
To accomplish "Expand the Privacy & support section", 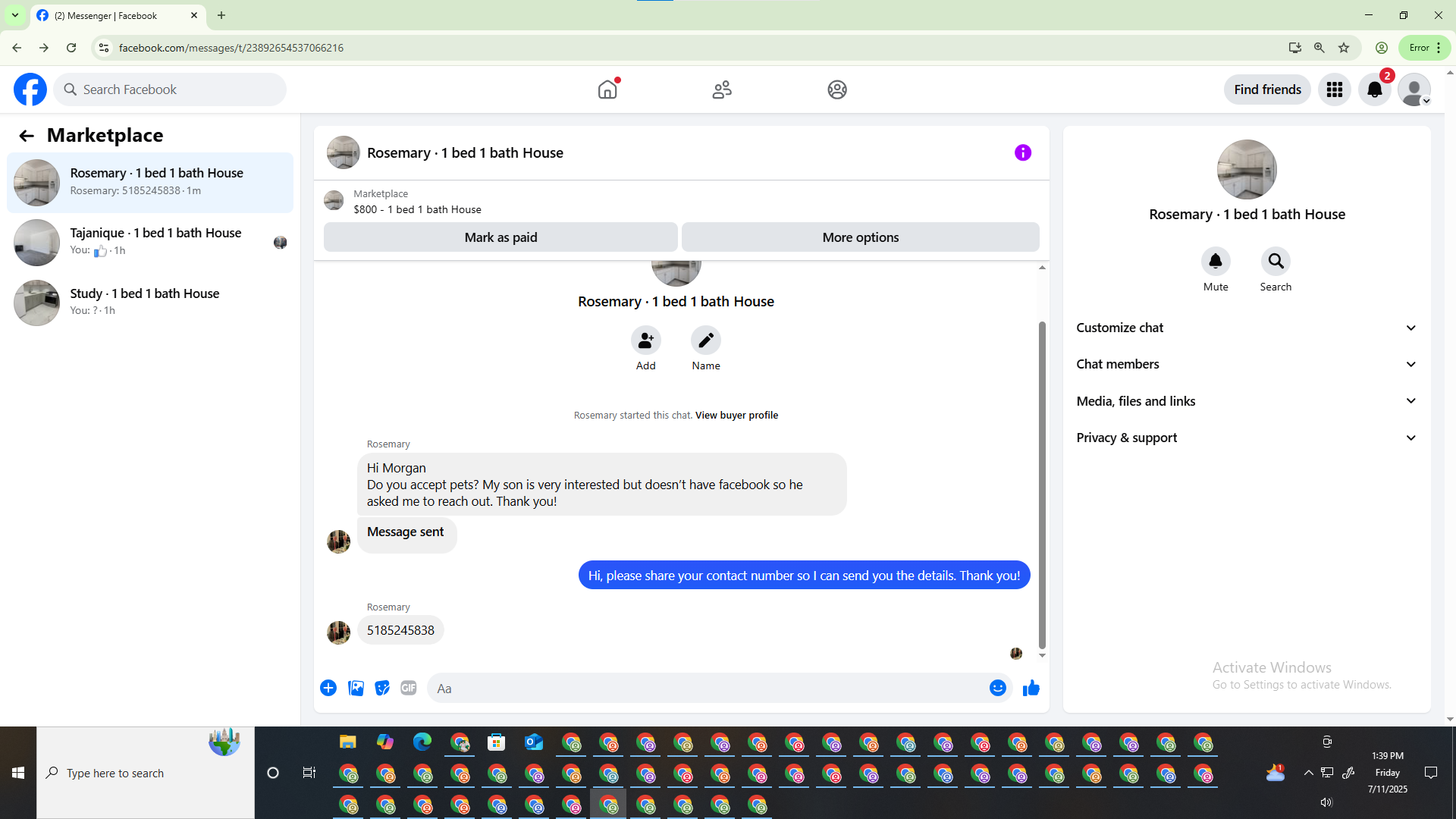I will point(1247,438).
